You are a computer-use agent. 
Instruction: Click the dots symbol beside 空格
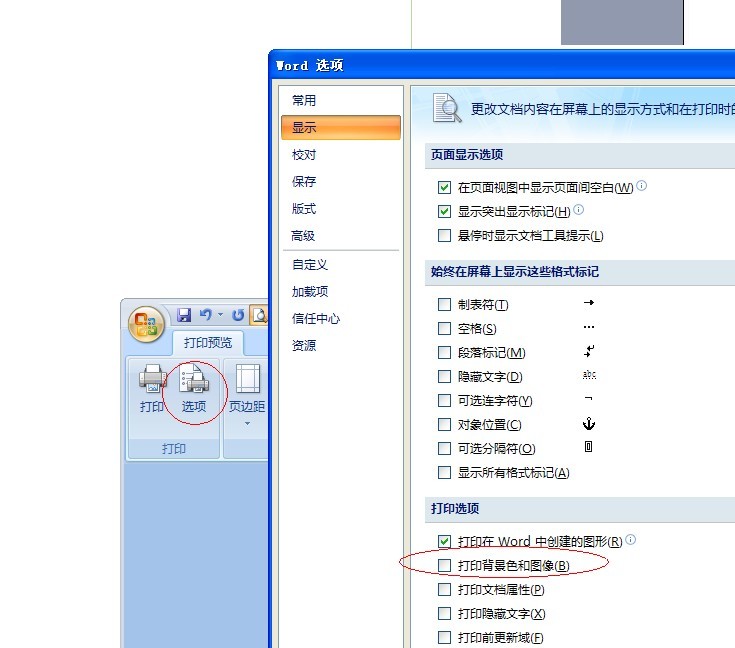589,327
